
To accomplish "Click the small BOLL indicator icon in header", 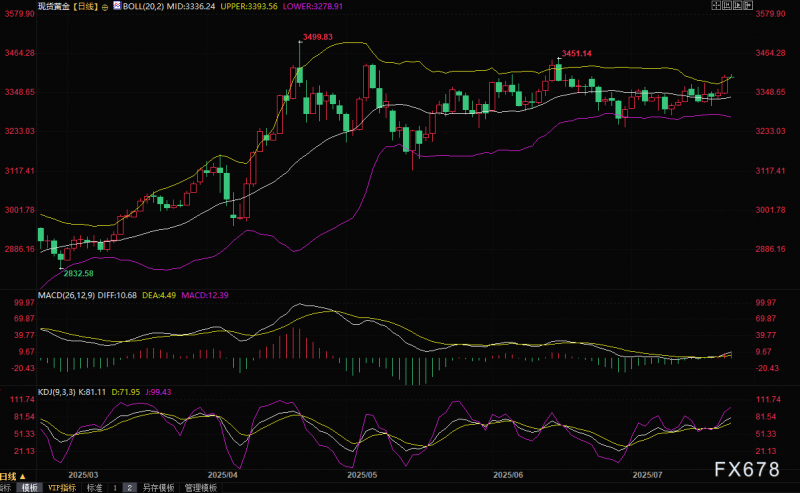I will coord(117,6).
